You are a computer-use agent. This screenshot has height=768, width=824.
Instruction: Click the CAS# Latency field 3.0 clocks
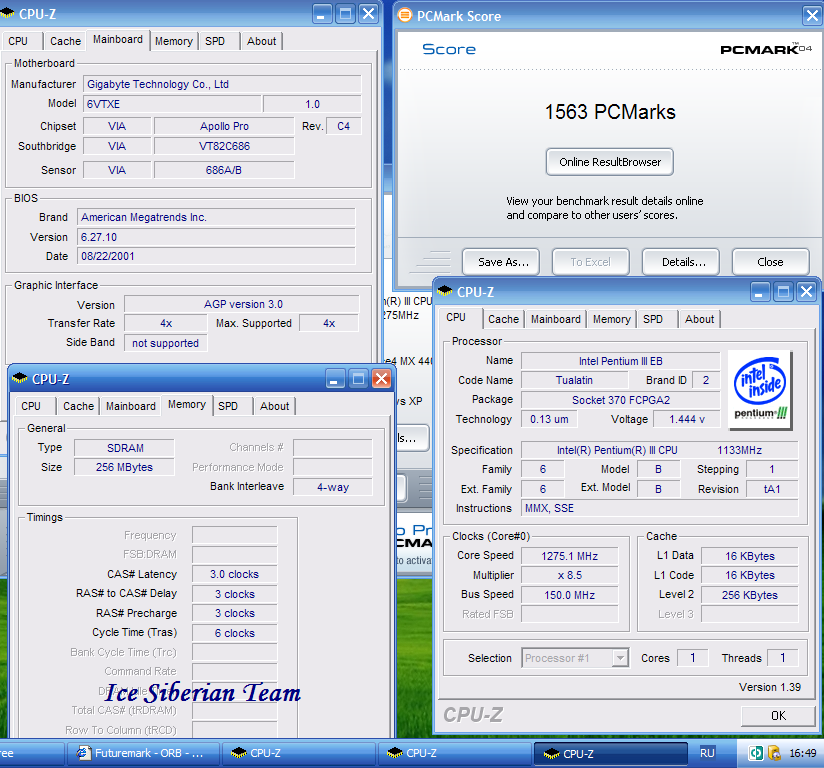click(x=234, y=574)
